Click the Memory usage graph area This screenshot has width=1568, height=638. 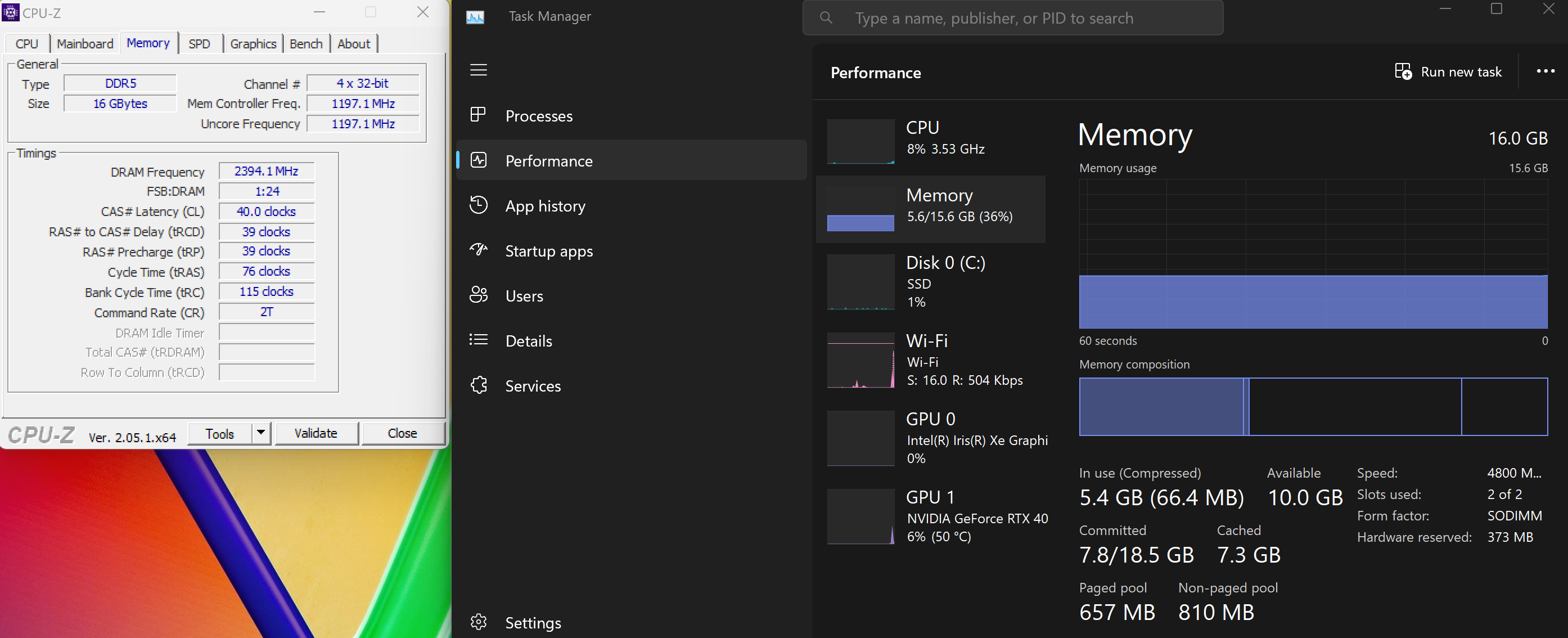pos(1313,253)
